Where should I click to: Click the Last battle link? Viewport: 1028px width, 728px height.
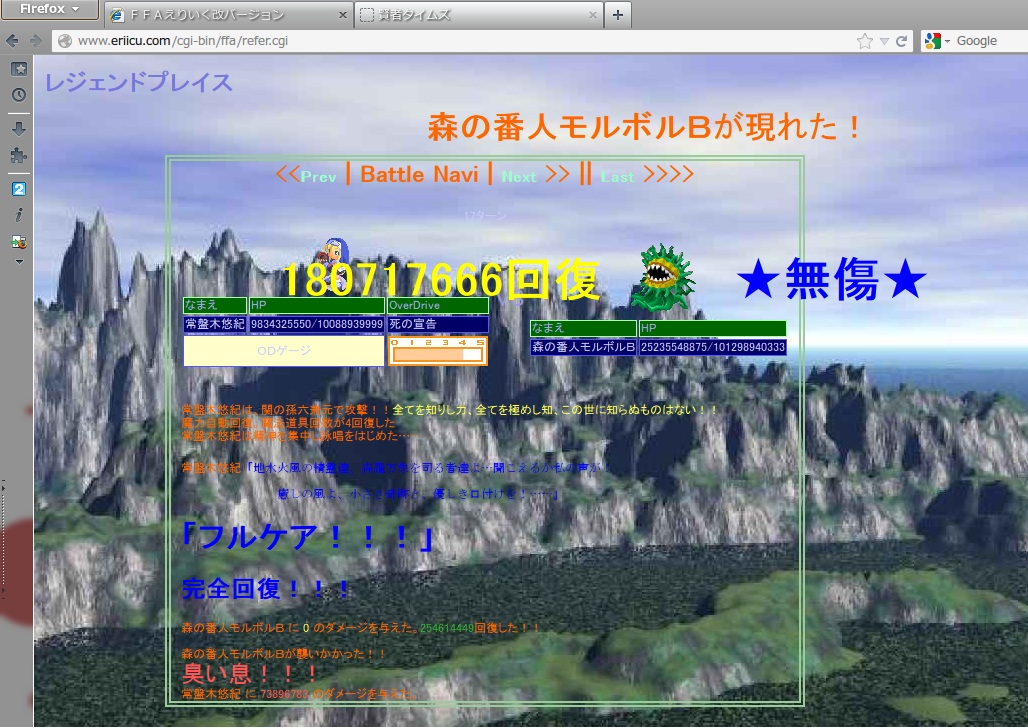(618, 177)
